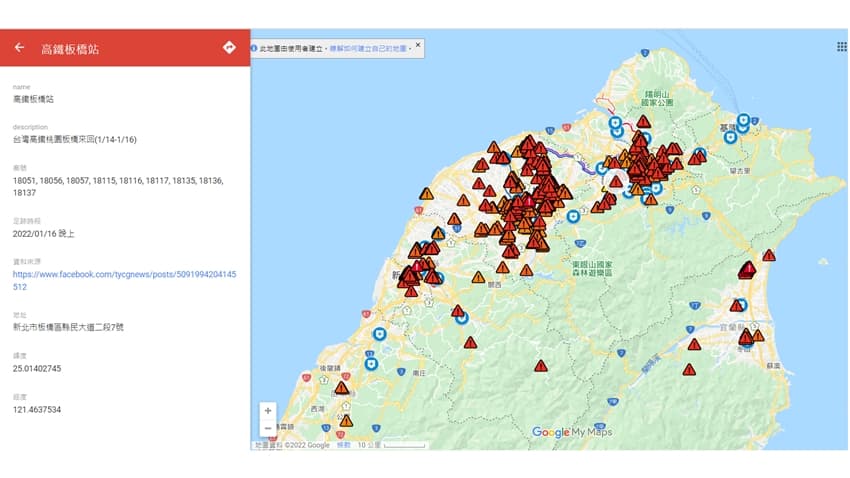Click the 東眼山國家森林遊樂區 map label

(x=592, y=268)
